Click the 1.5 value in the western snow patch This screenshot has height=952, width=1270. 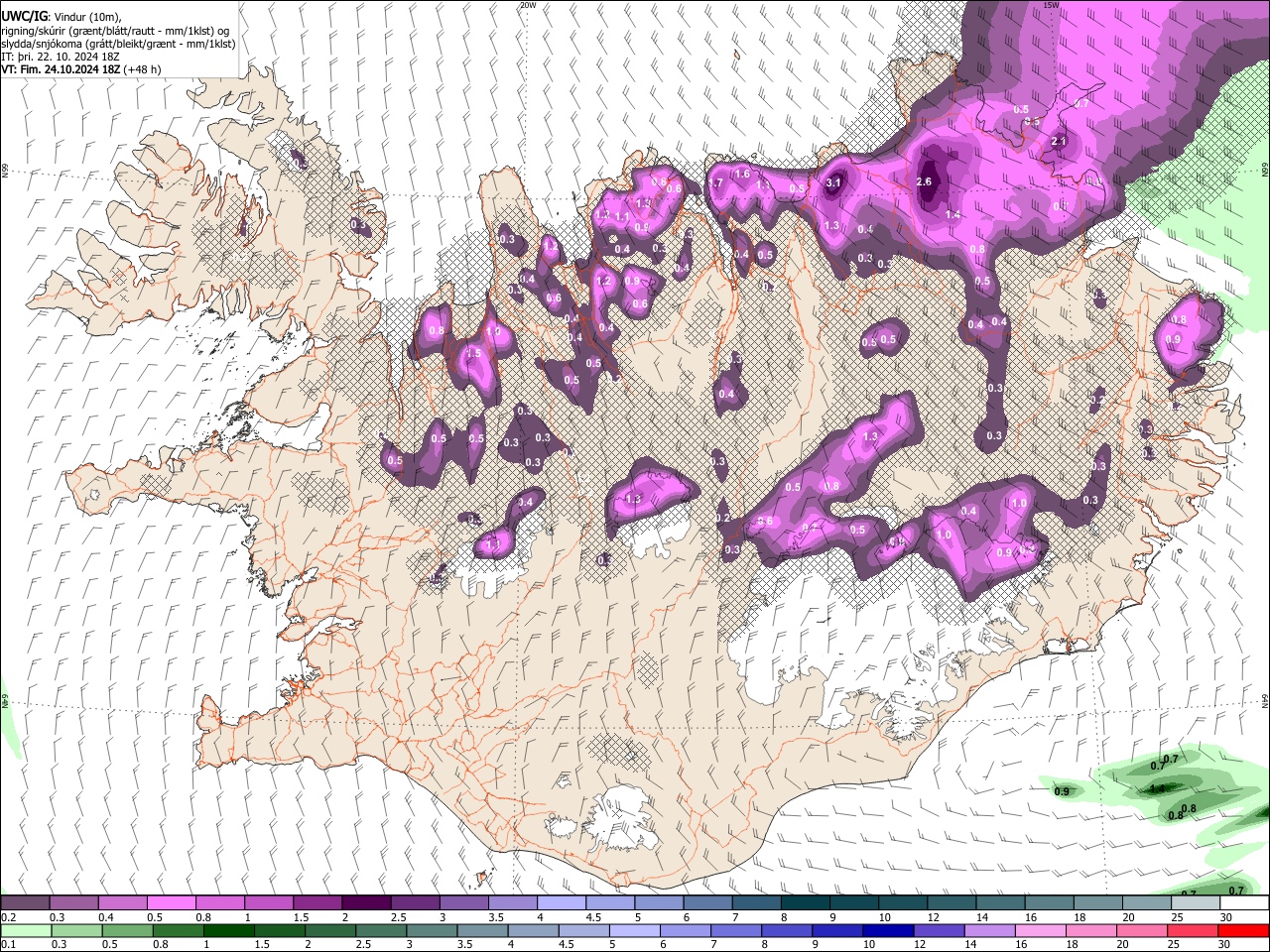[x=473, y=353]
